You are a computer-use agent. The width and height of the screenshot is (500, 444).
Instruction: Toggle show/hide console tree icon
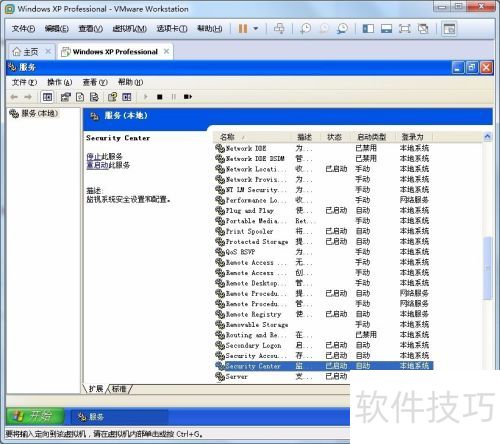(x=47, y=97)
